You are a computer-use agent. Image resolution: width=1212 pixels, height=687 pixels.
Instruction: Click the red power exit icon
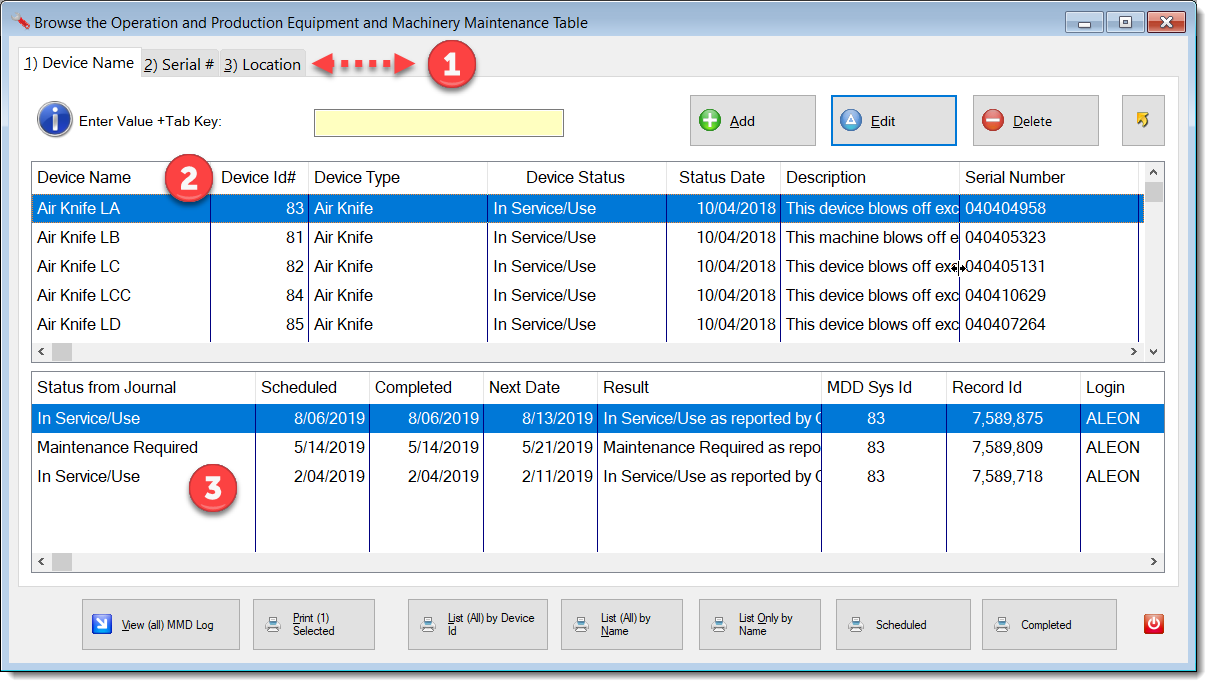(1154, 624)
